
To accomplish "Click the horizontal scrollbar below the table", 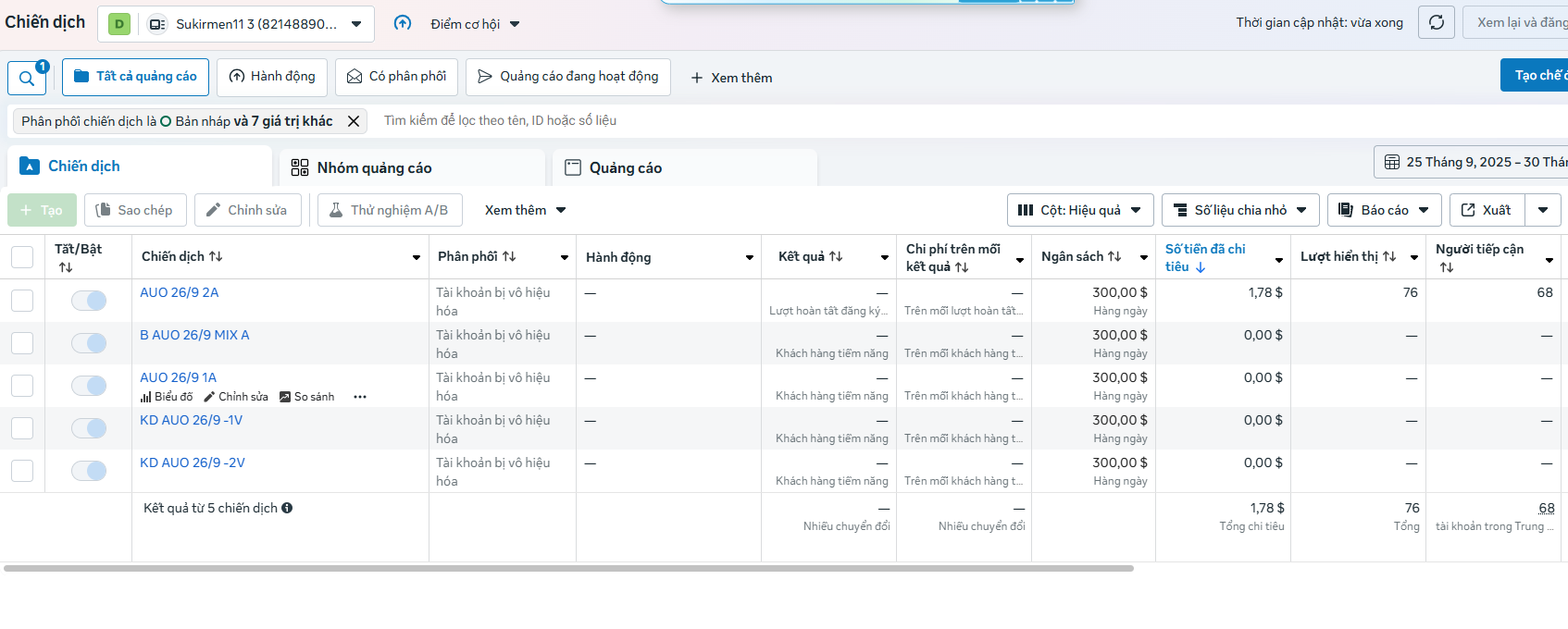I will coord(568,569).
